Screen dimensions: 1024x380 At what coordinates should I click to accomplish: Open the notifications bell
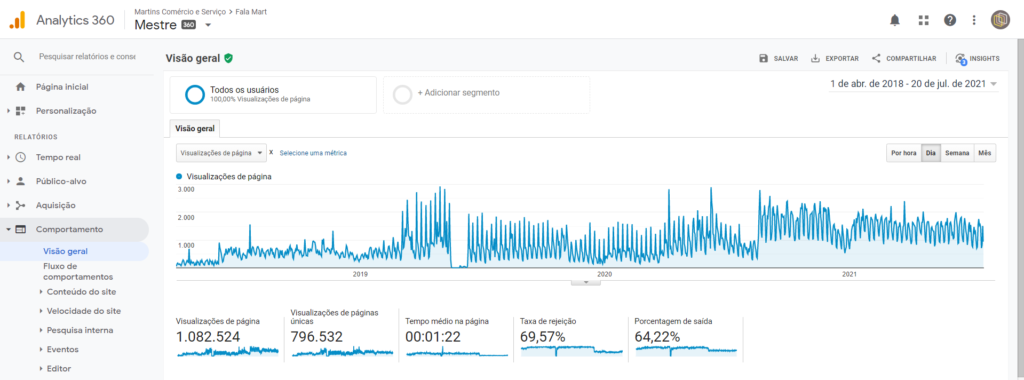895,20
